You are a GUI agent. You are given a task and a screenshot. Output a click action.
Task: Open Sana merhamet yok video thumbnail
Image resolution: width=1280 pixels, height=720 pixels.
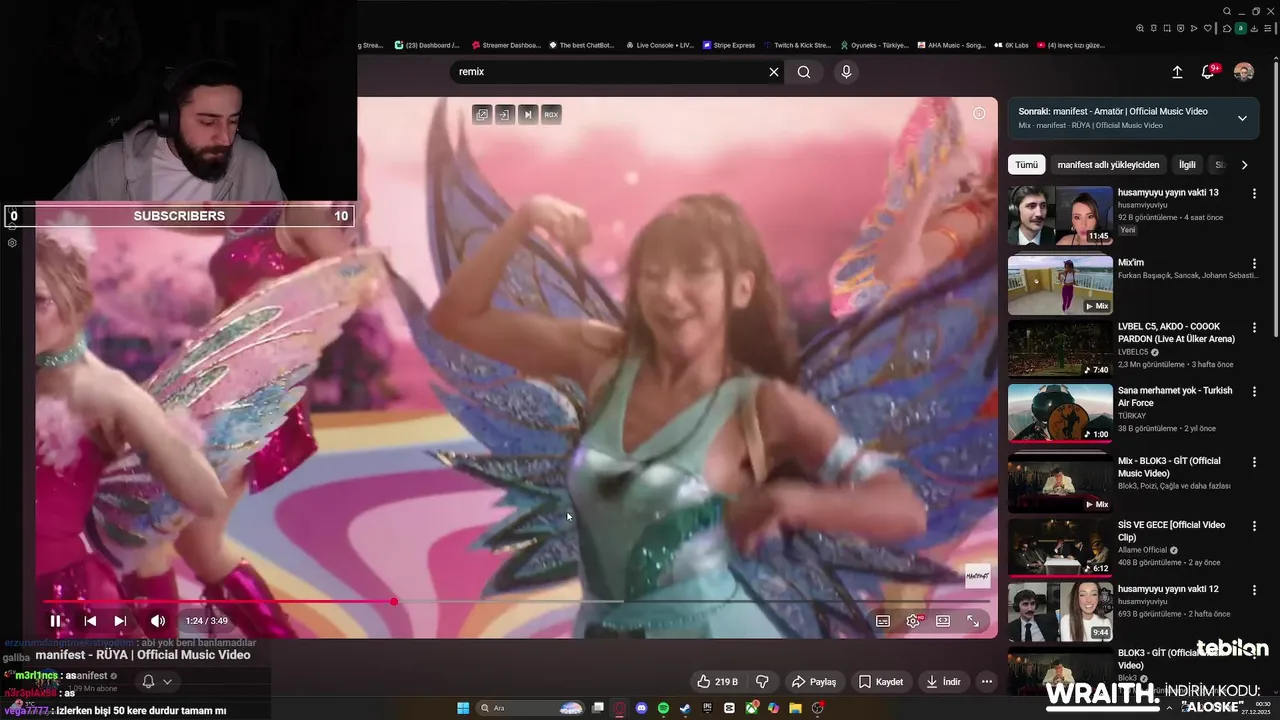click(x=1060, y=413)
